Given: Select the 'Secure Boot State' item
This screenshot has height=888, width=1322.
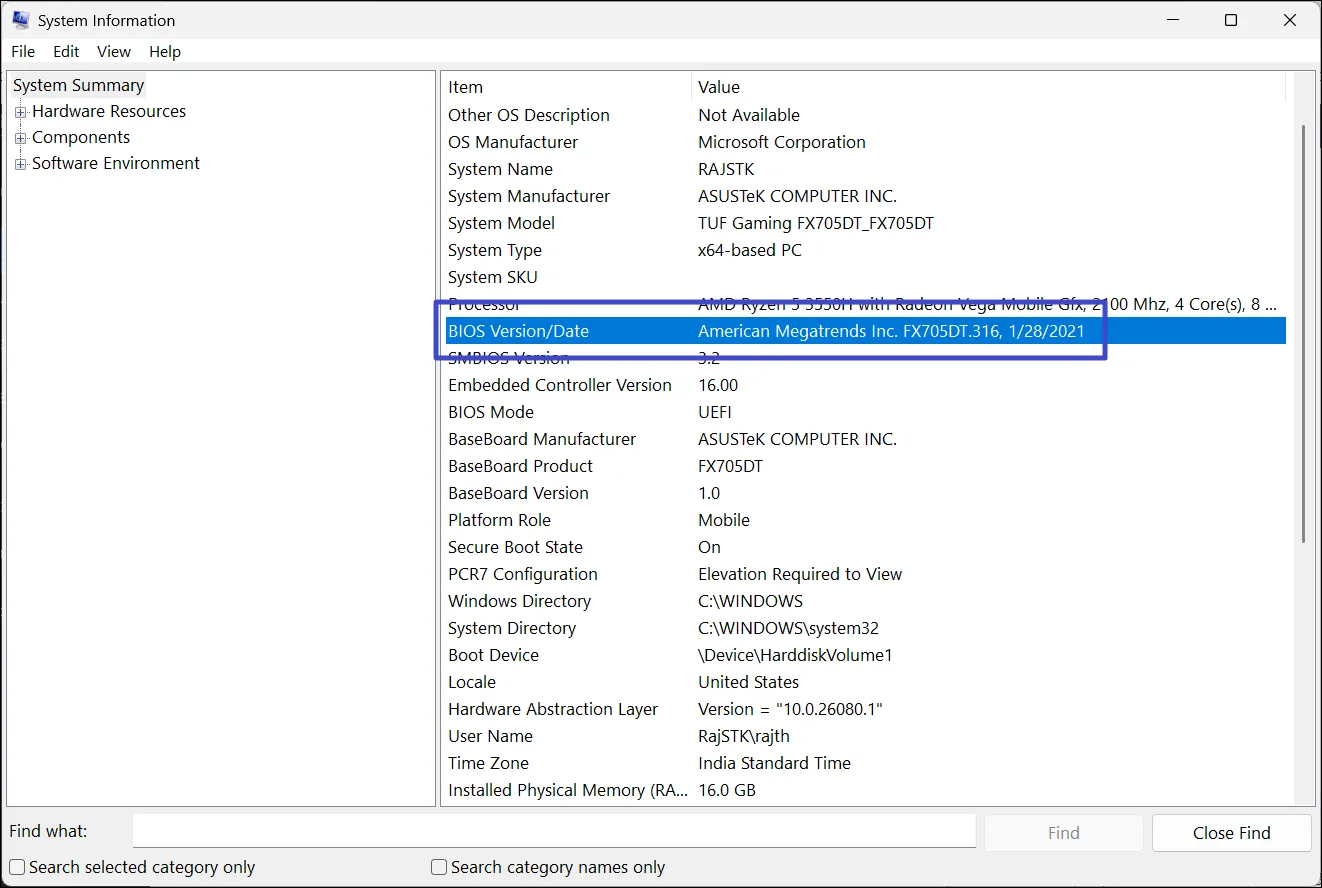Looking at the screenshot, I should 515,547.
